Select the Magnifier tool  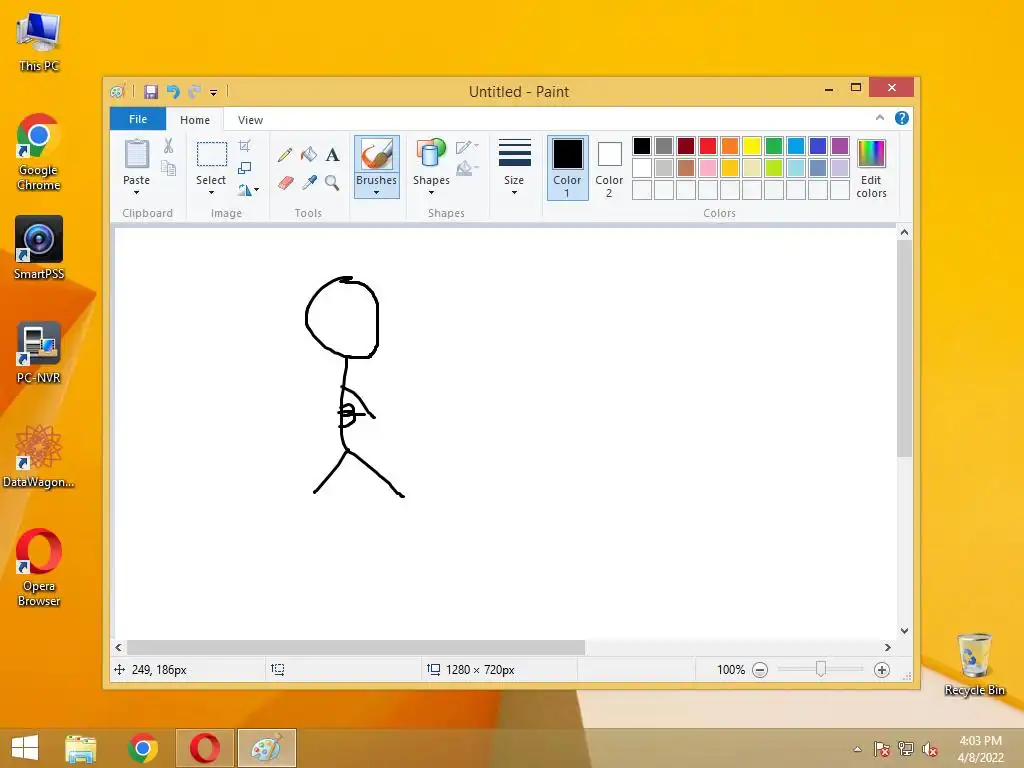coord(332,183)
